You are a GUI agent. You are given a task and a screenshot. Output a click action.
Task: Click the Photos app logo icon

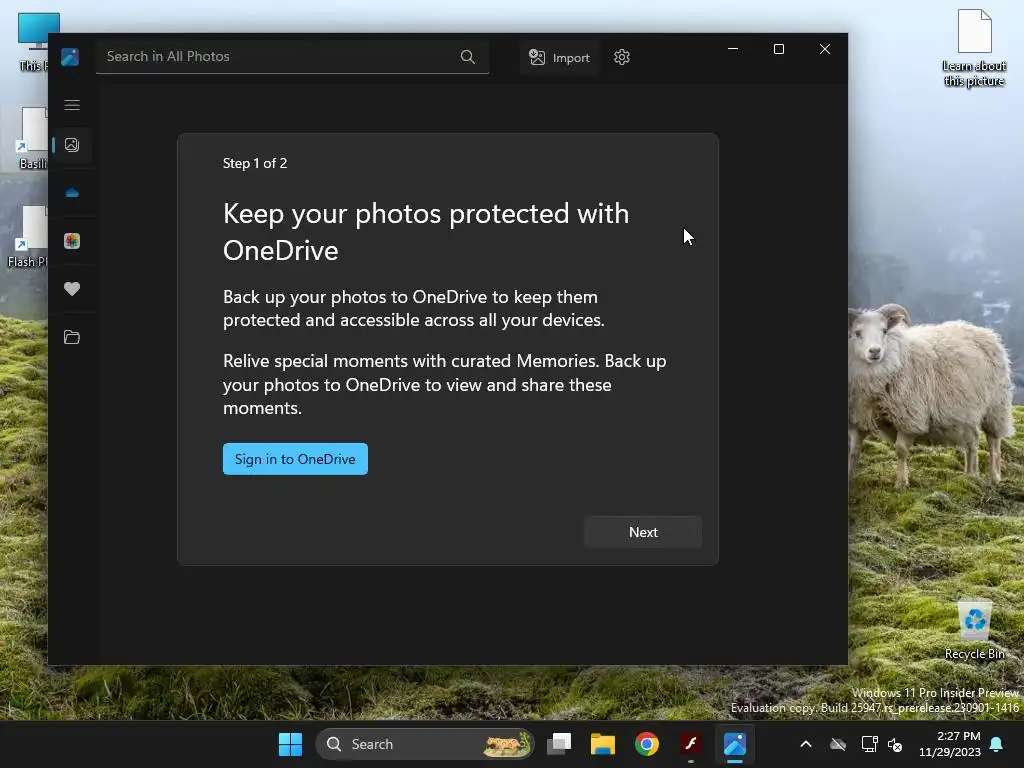tap(70, 57)
